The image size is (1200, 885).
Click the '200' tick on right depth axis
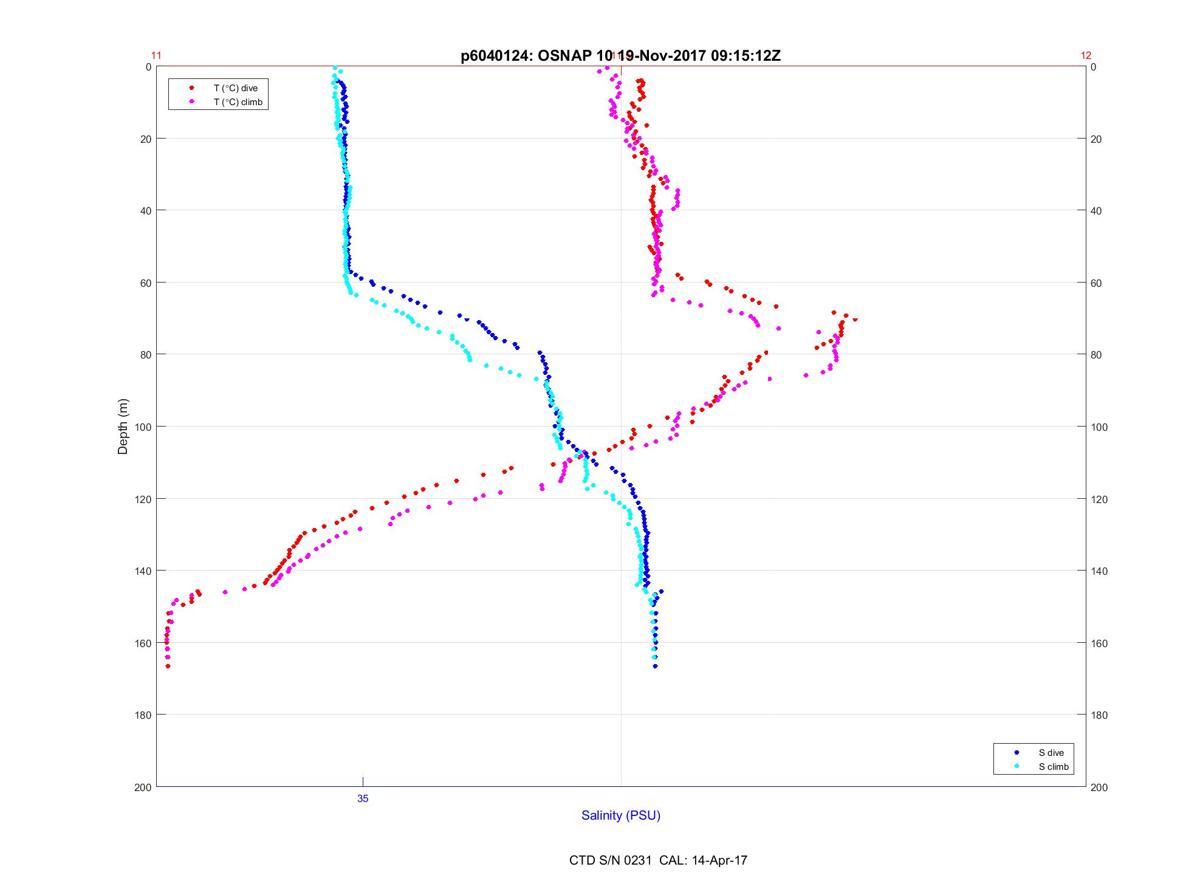(x=1101, y=788)
